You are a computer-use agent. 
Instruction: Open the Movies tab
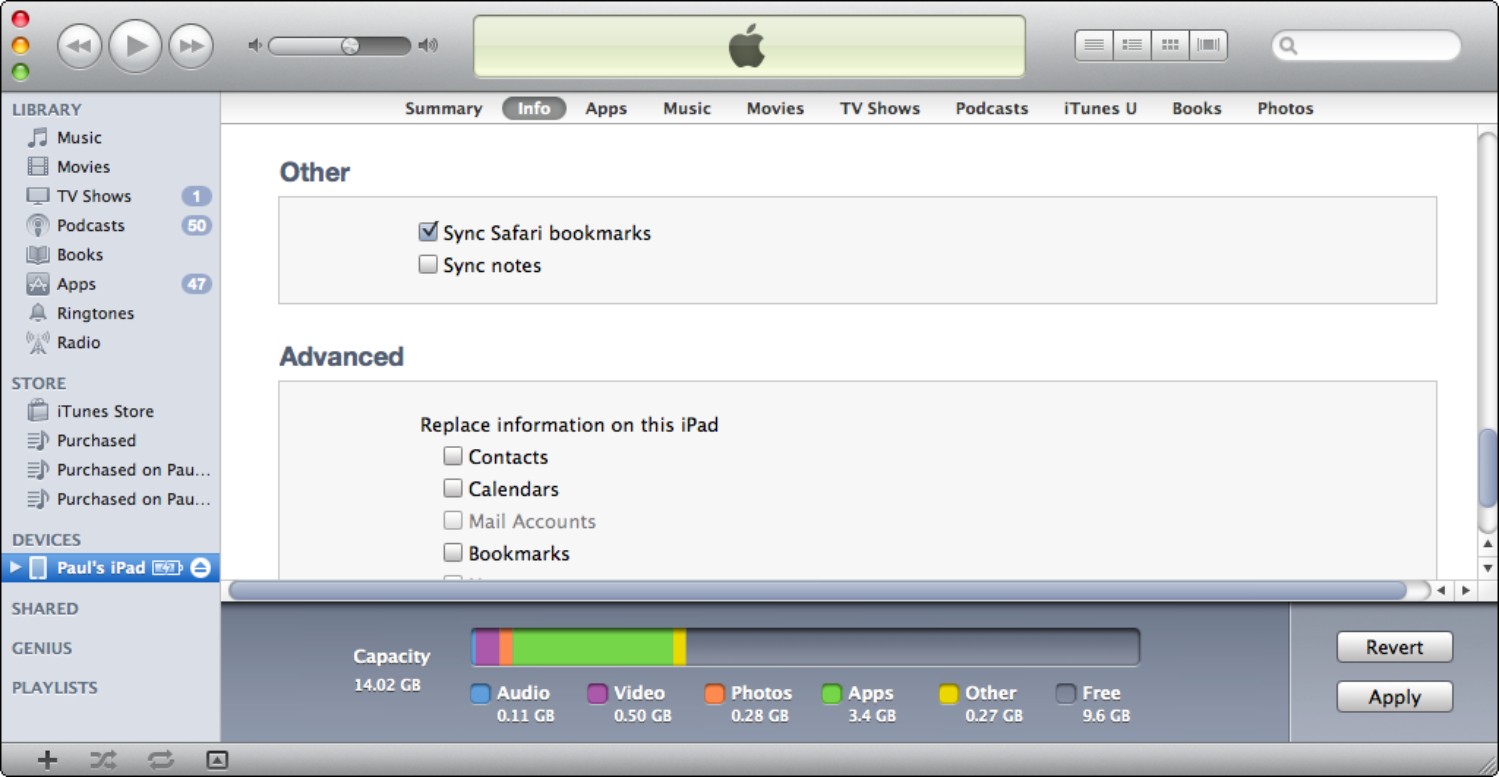click(x=775, y=109)
